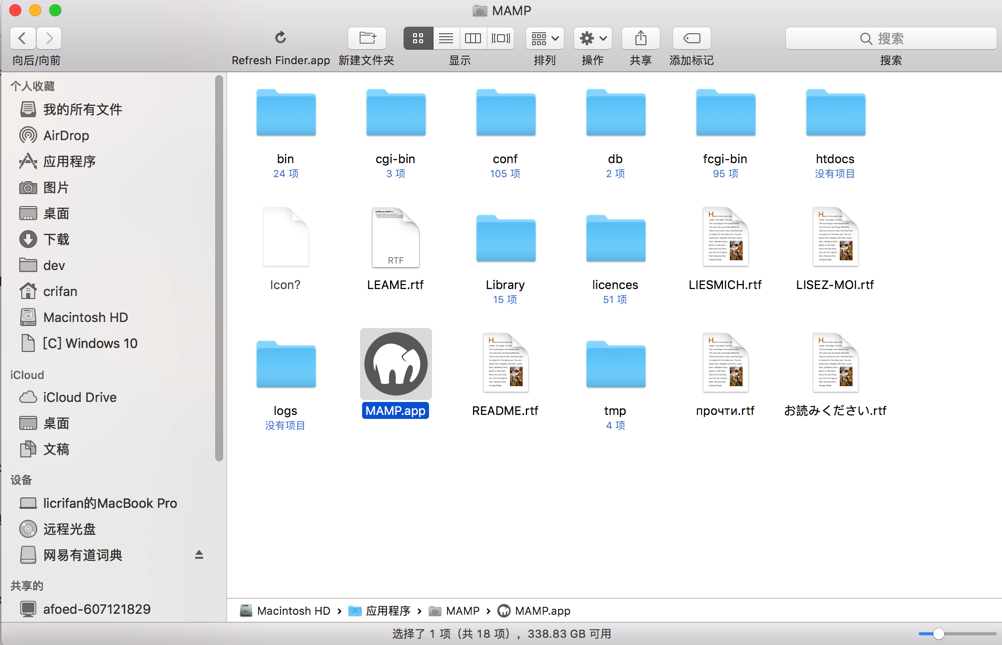Click the '95 项' count under fcgi-bin
1002x645 pixels.
pos(725,174)
